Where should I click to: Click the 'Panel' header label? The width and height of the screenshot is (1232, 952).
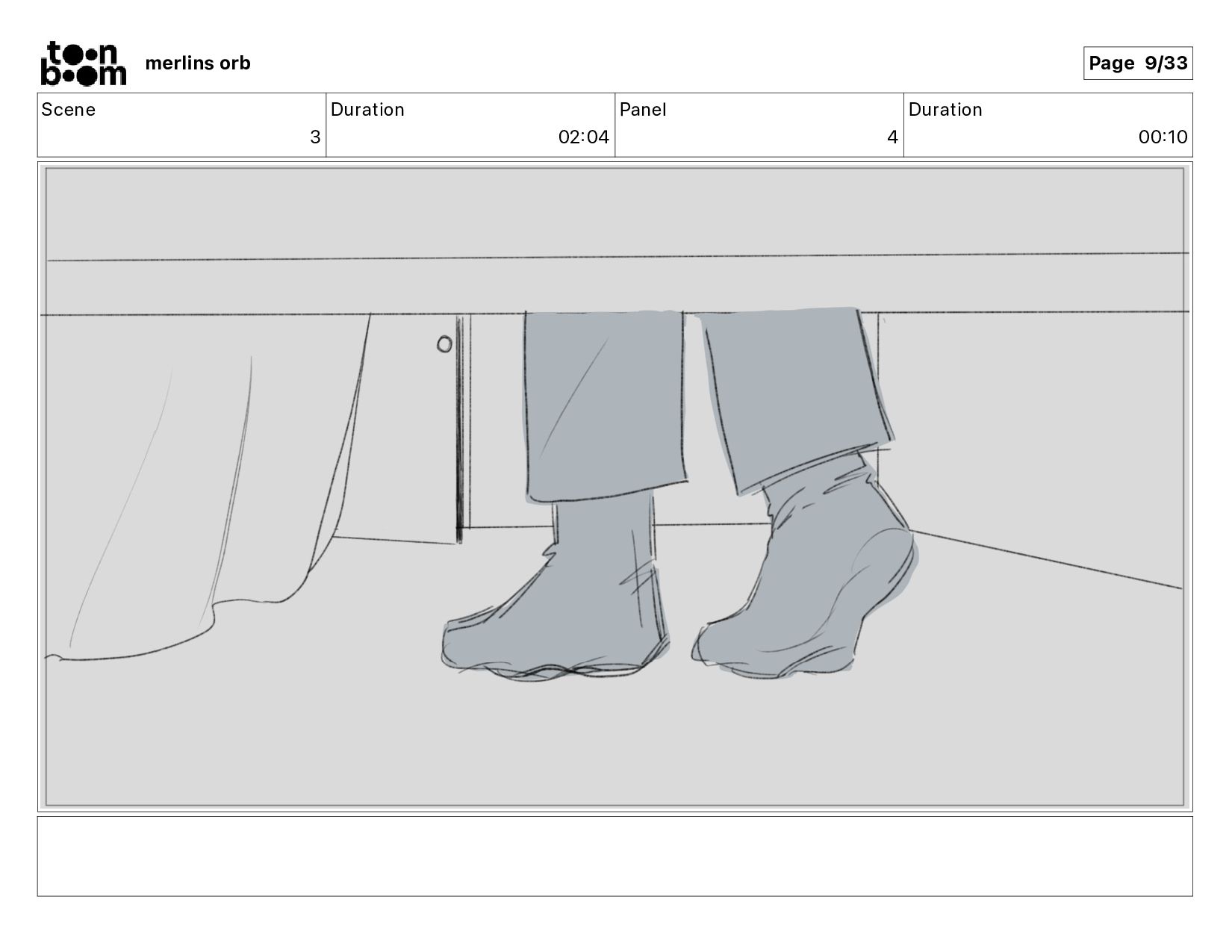tap(643, 110)
